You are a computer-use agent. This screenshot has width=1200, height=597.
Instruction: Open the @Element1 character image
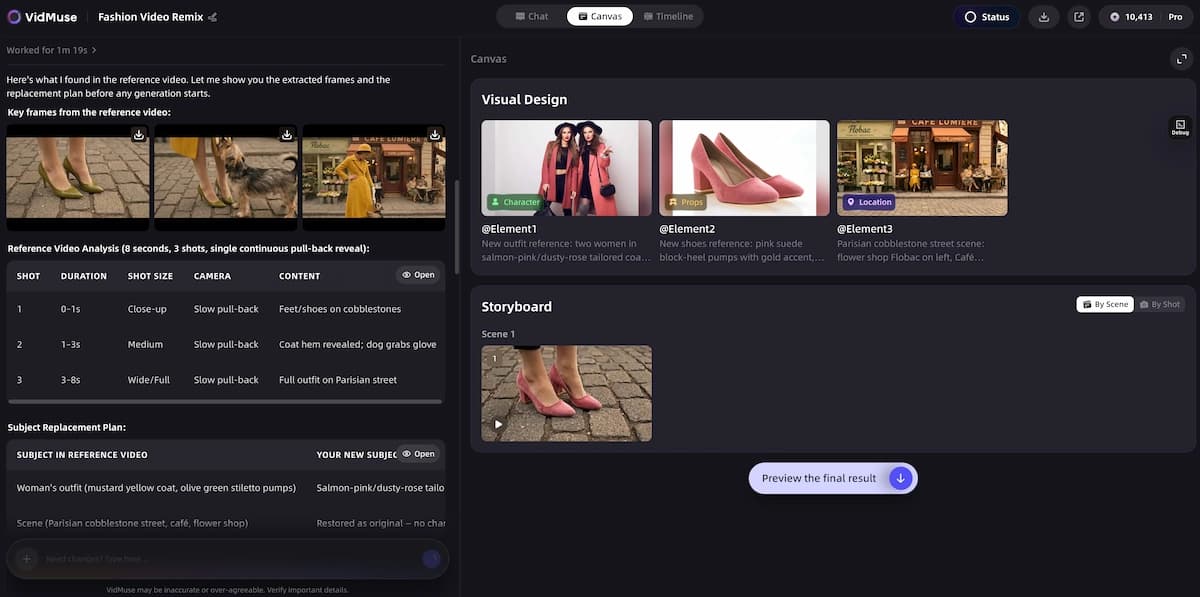(566, 168)
